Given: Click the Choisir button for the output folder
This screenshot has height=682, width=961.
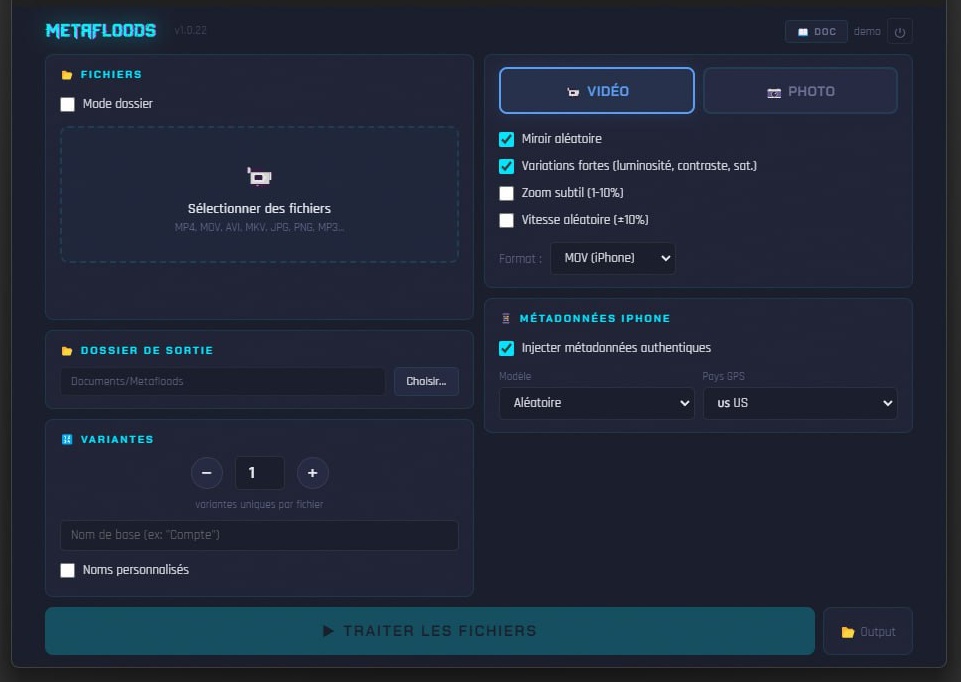Looking at the screenshot, I should click(426, 381).
